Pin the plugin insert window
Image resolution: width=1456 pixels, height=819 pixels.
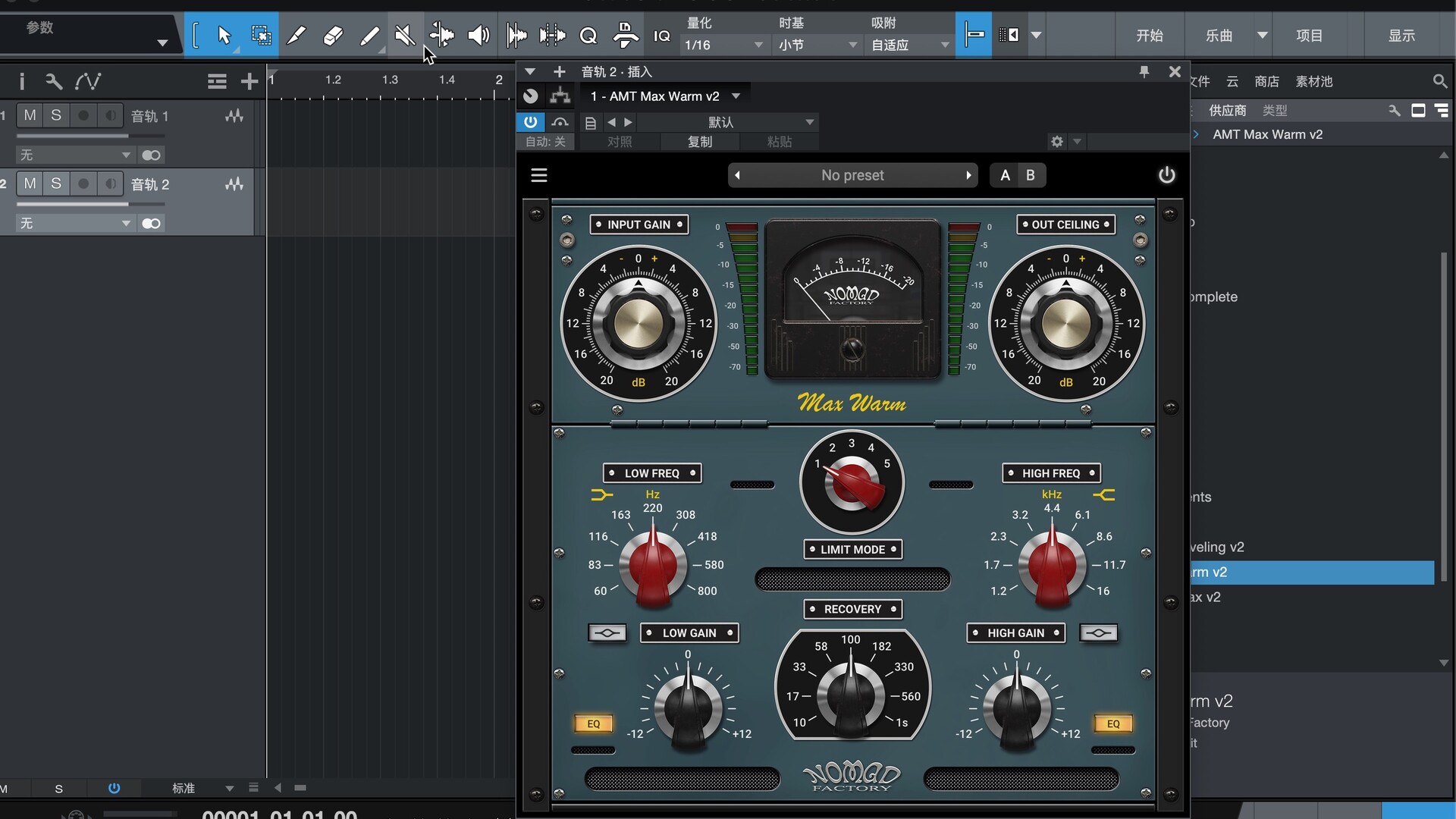click(x=1144, y=71)
